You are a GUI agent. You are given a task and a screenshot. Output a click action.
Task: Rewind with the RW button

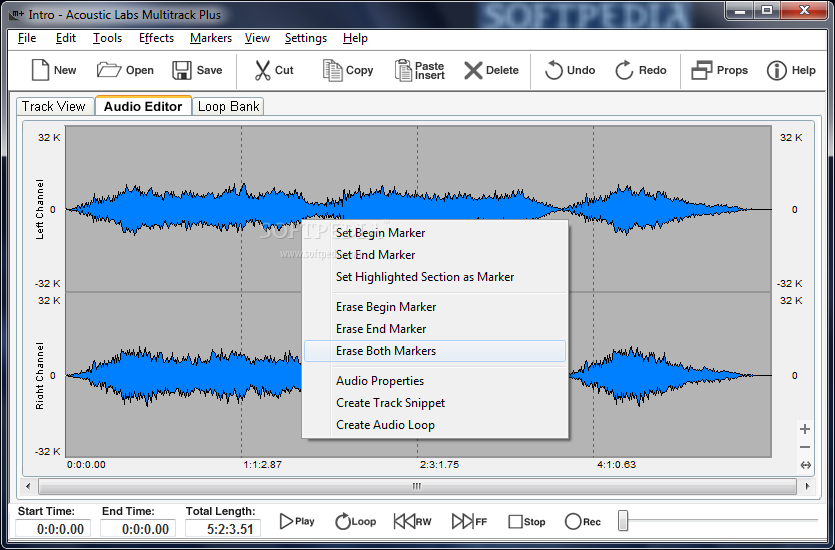tap(412, 521)
